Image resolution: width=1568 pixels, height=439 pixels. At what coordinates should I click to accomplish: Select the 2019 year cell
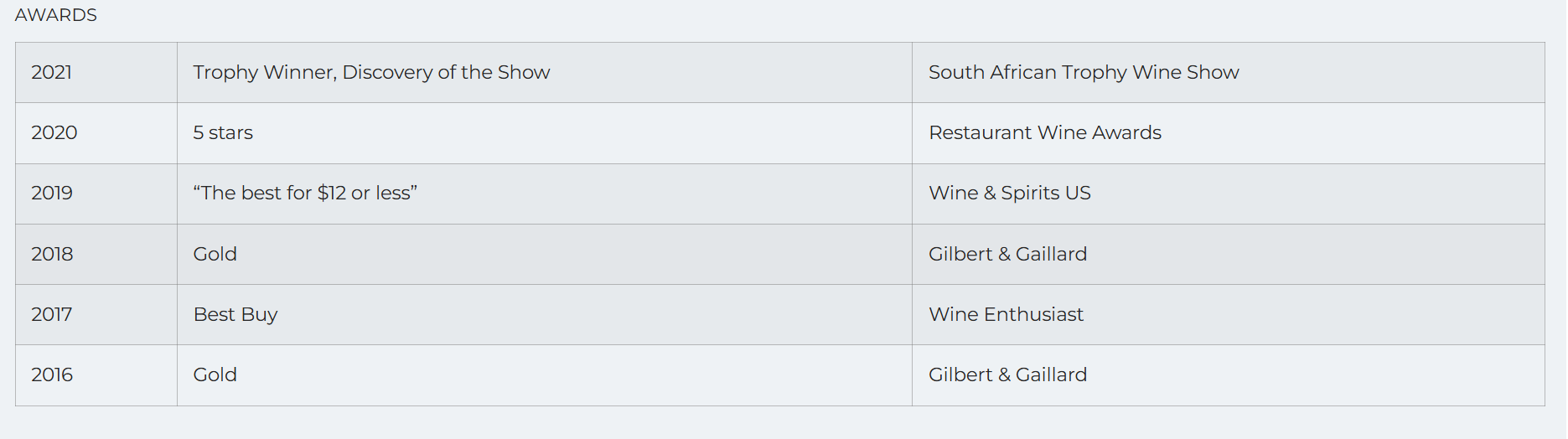click(96, 194)
